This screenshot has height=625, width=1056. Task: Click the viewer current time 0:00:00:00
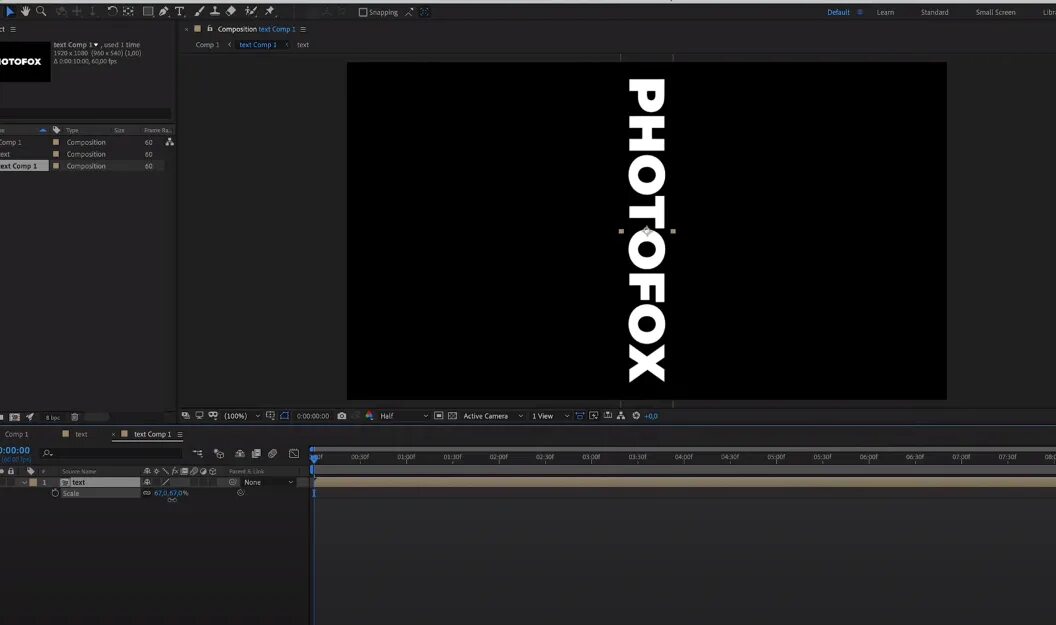coord(312,416)
